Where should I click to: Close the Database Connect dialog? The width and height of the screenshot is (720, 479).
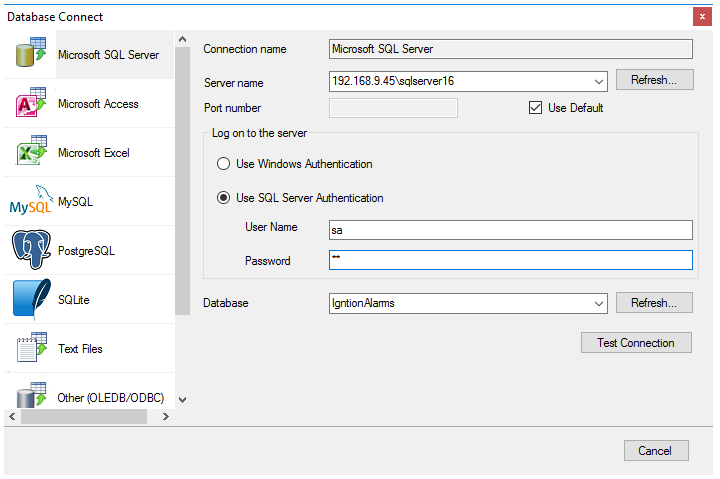(702, 17)
